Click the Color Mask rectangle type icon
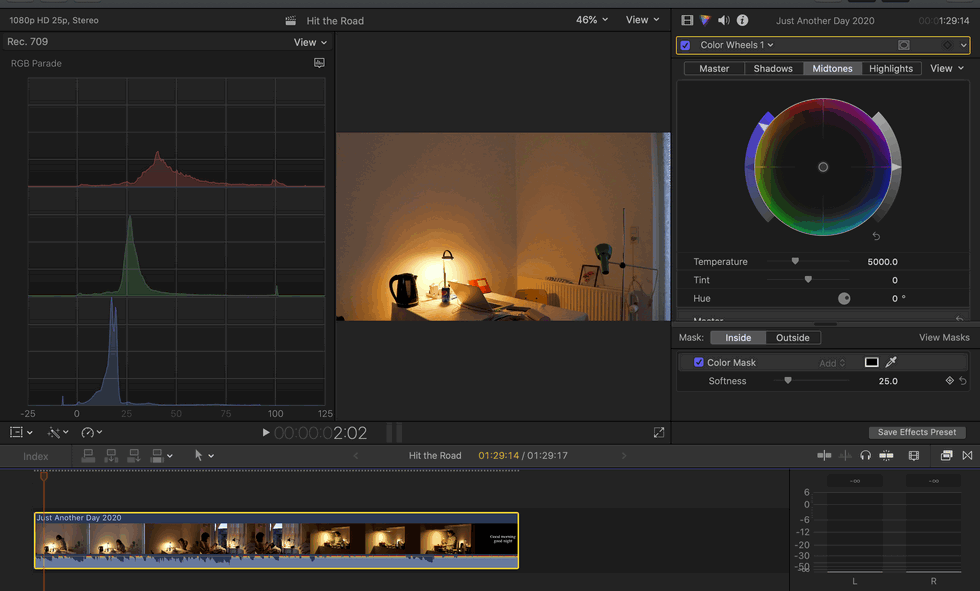Image resolution: width=980 pixels, height=591 pixels. pos(871,362)
